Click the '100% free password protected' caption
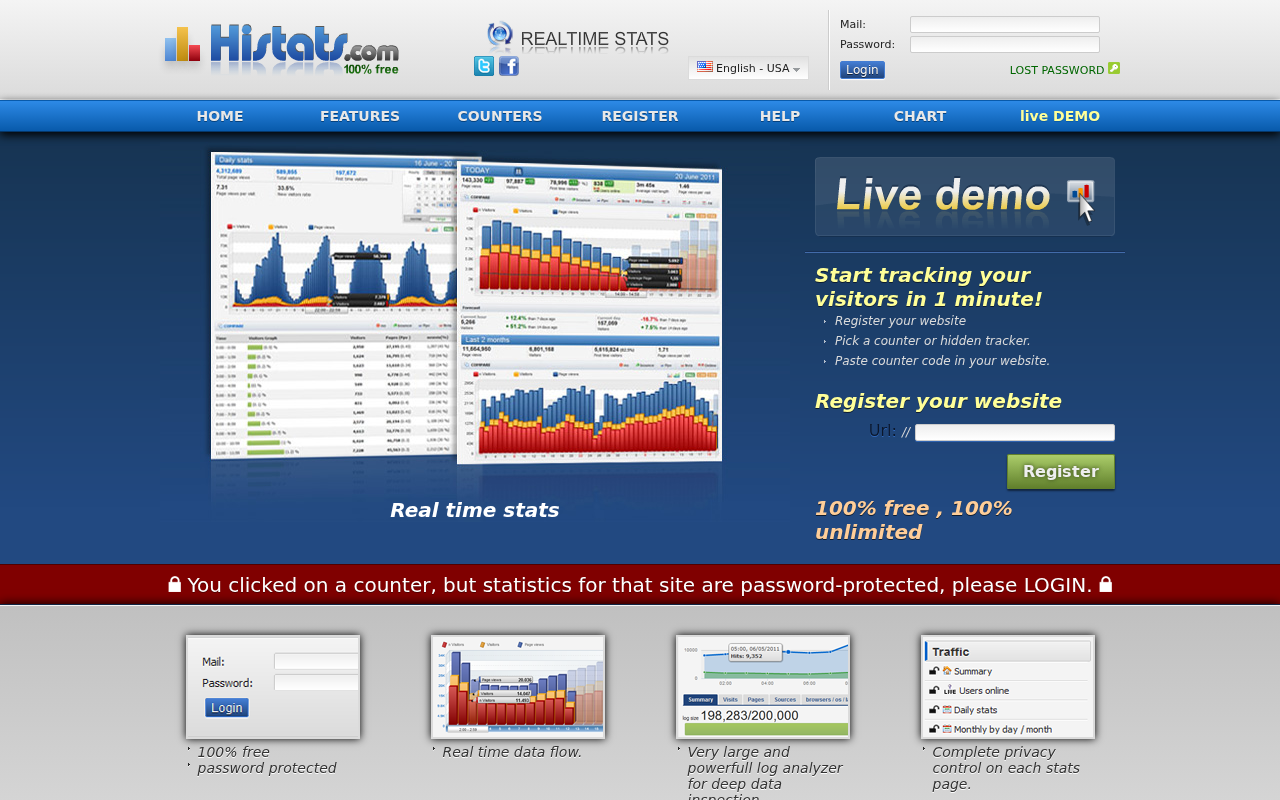The height and width of the screenshot is (800, 1280). pyautogui.click(x=267, y=760)
